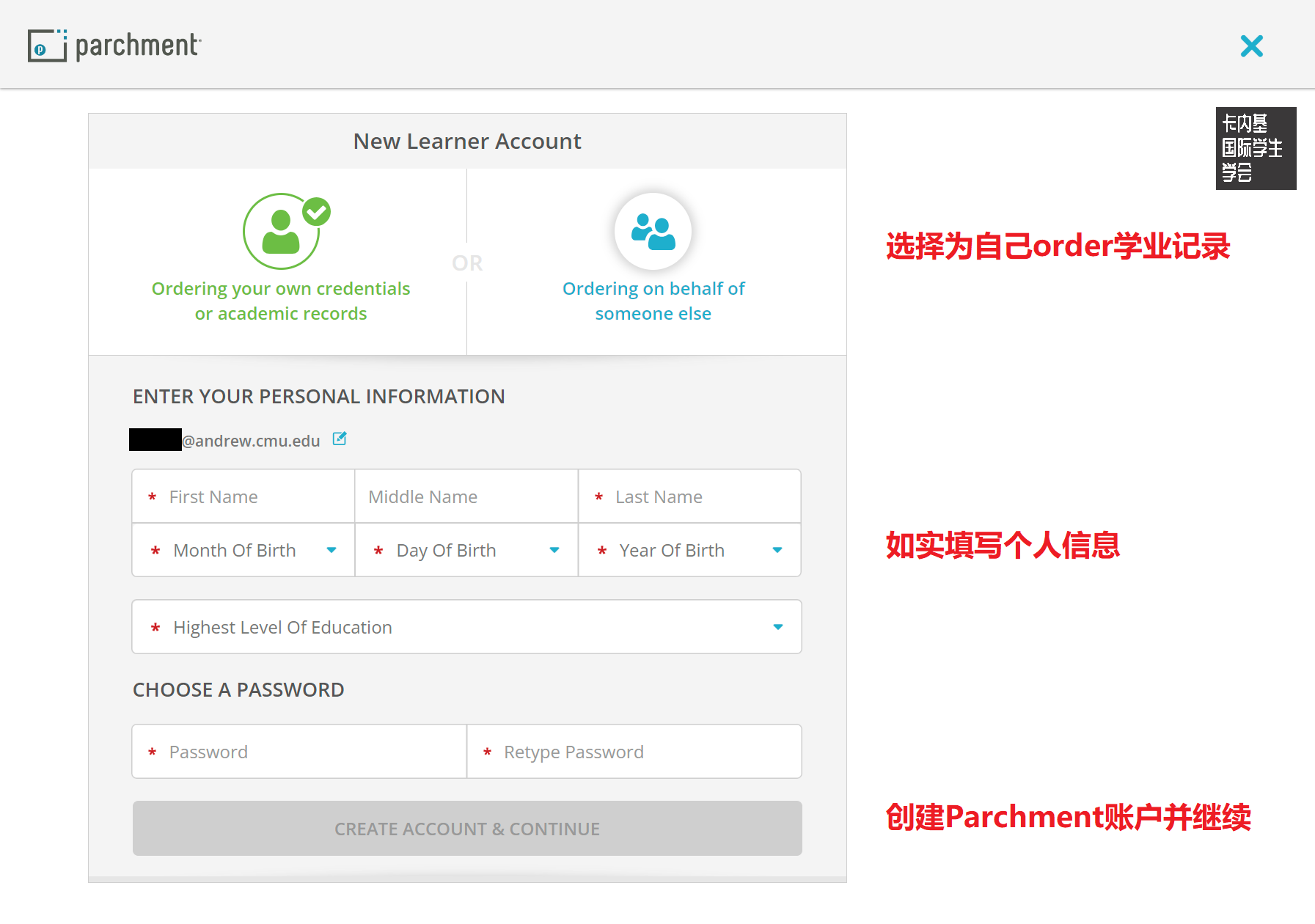The image size is (1315, 924).
Task: Select the green single-person own credentials icon
Action: (x=282, y=232)
